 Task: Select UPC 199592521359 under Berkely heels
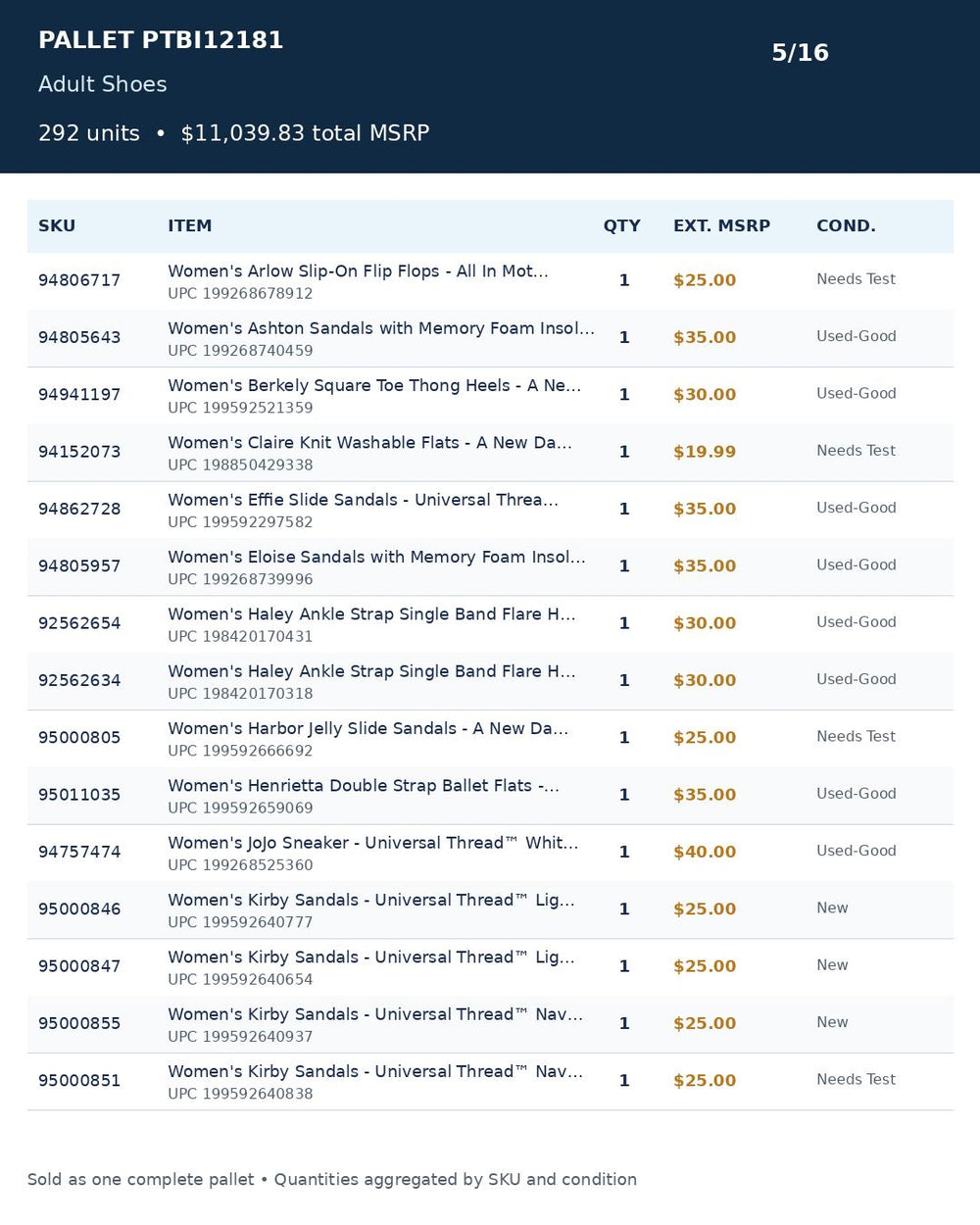point(240,408)
